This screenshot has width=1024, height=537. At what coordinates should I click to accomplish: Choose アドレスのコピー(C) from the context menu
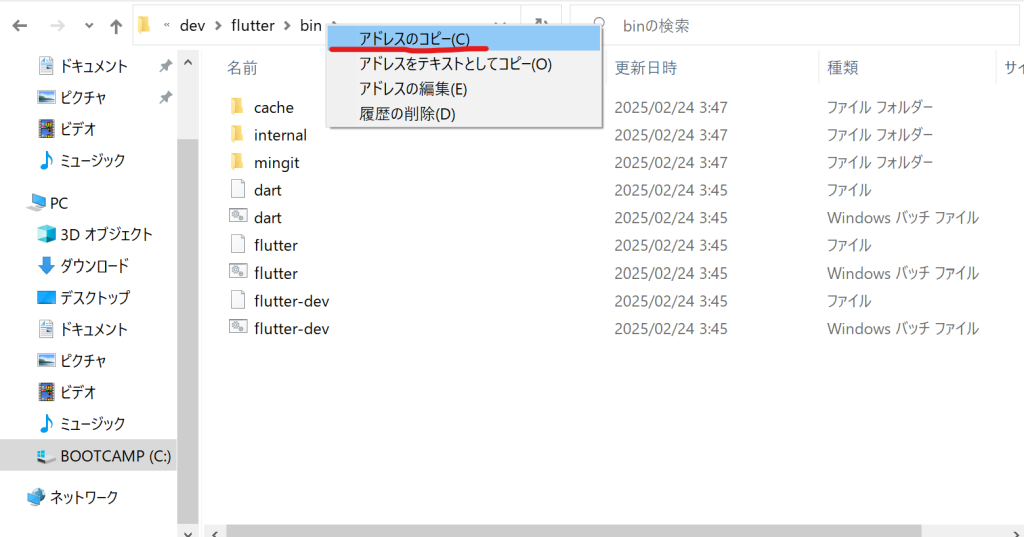[414, 39]
